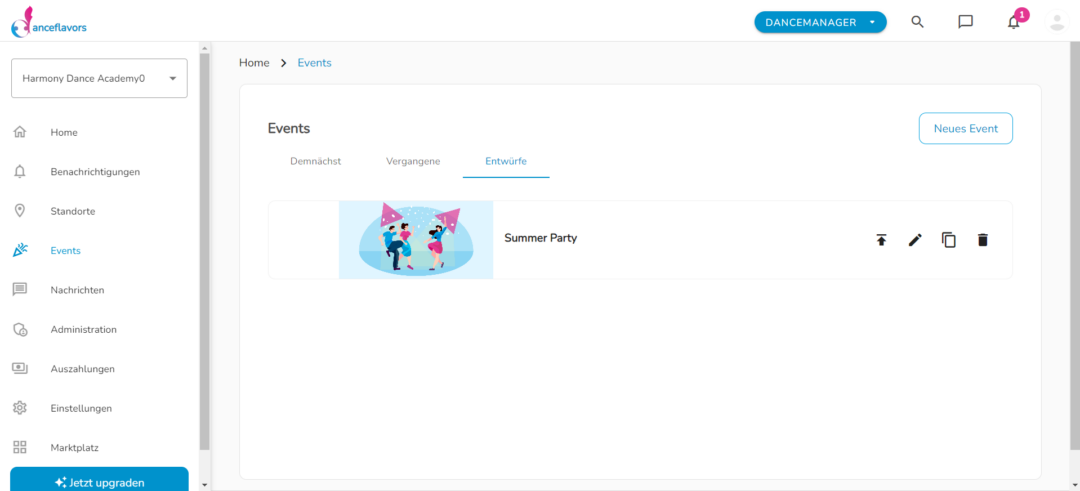Click the sidebar scrollbar down arrow
Screen dimensions: 1080x491
coord(204,485)
